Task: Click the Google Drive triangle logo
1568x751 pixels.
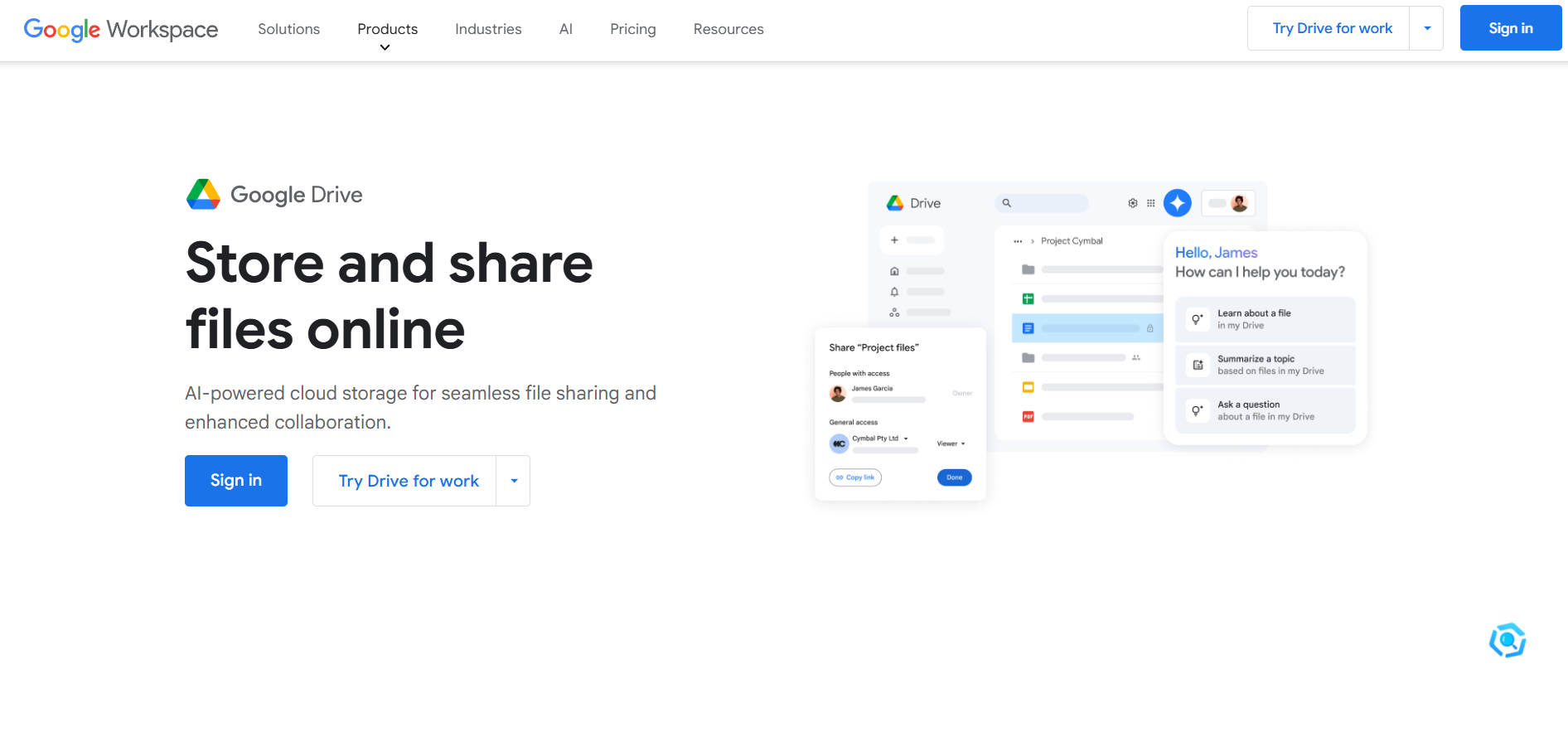Action: point(203,195)
